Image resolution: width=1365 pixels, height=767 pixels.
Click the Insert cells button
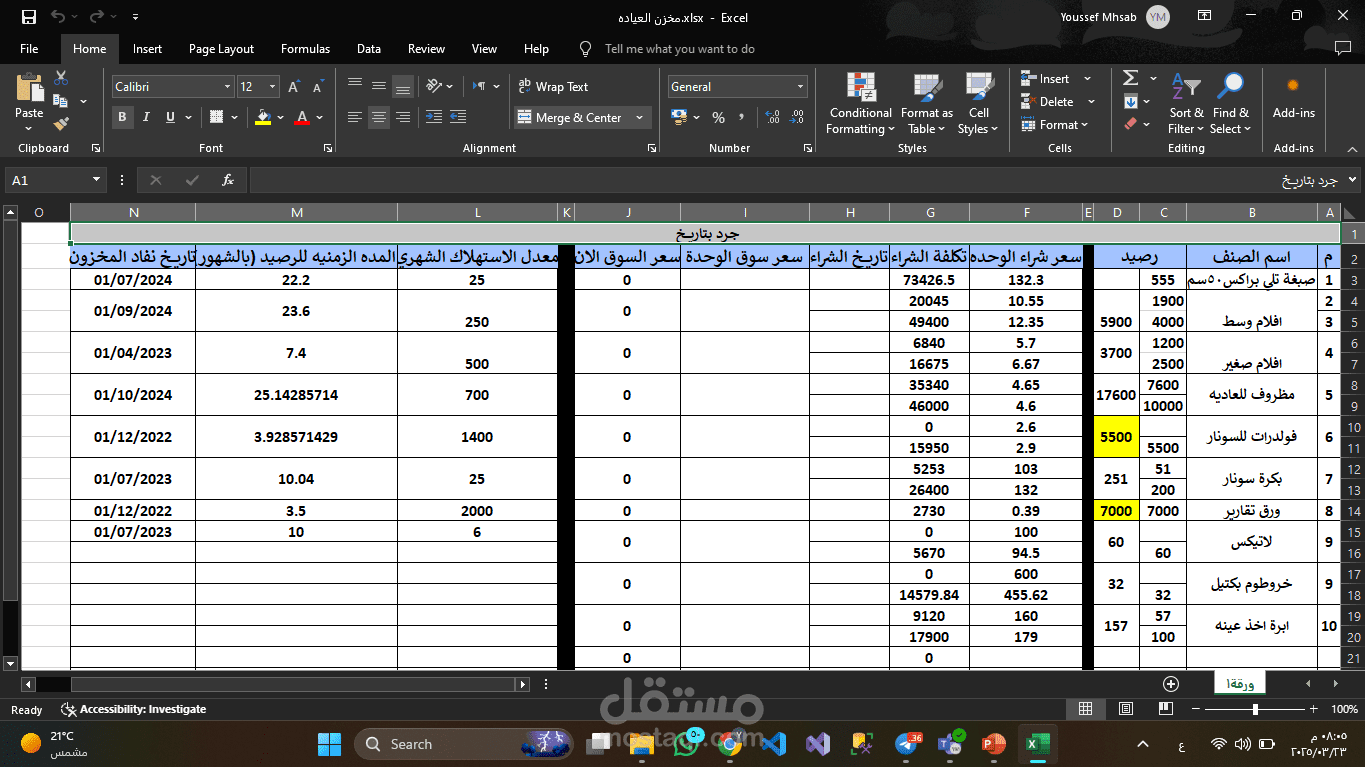tap(1046, 79)
